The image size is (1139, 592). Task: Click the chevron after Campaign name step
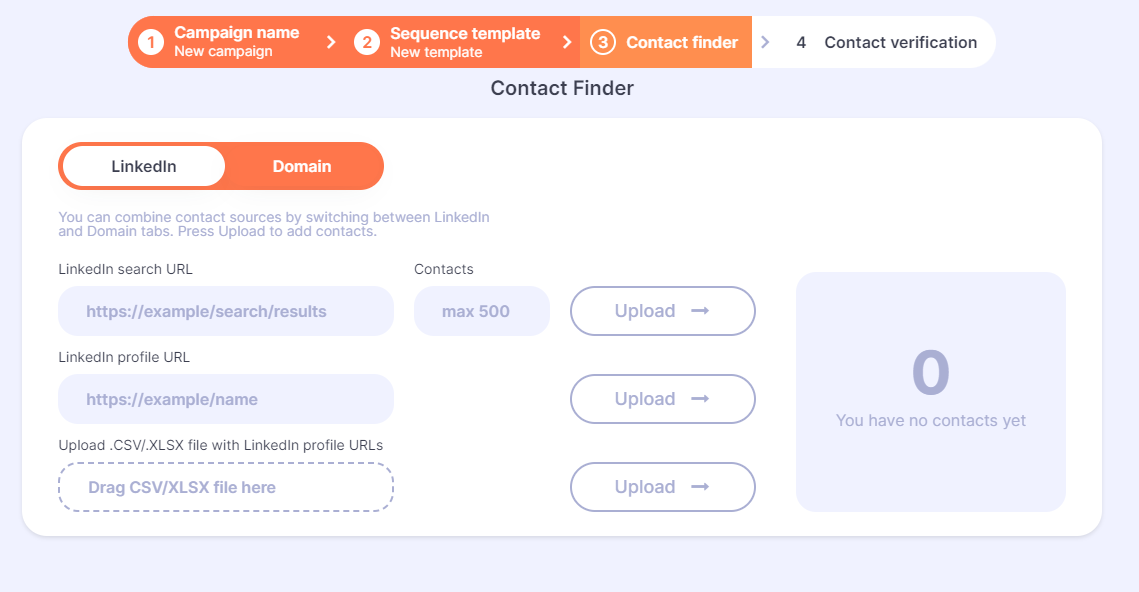click(x=331, y=42)
